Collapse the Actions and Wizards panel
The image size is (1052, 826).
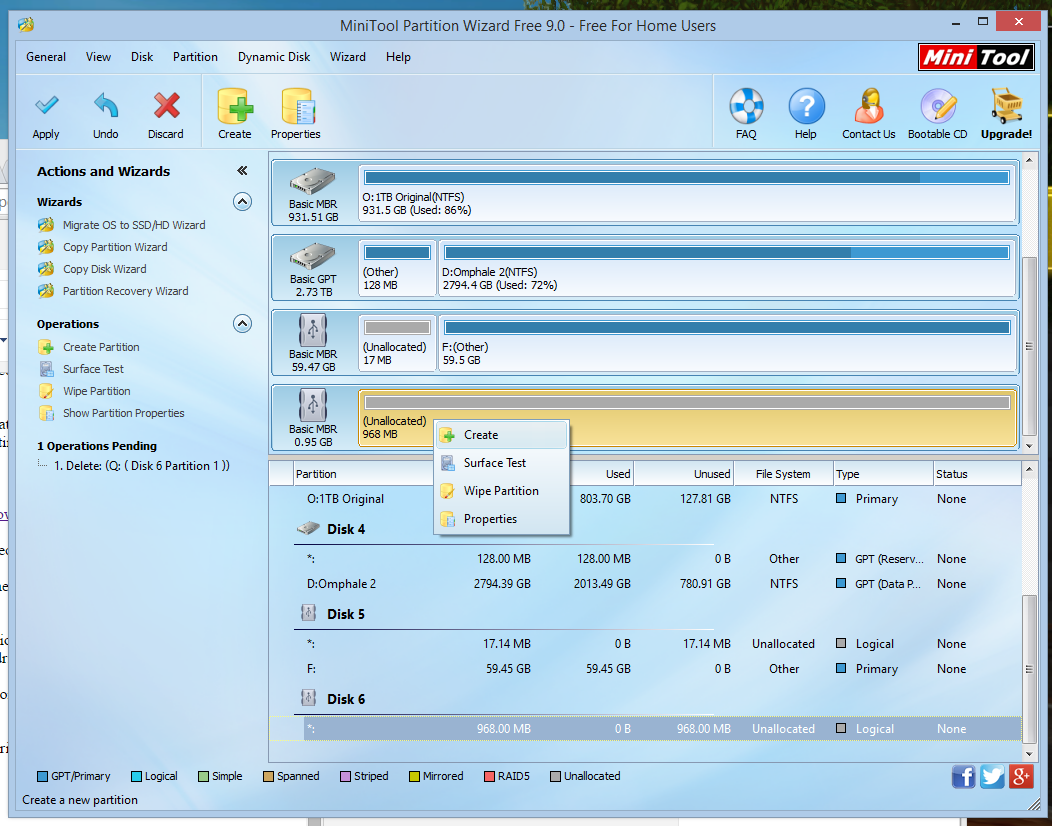click(x=242, y=170)
